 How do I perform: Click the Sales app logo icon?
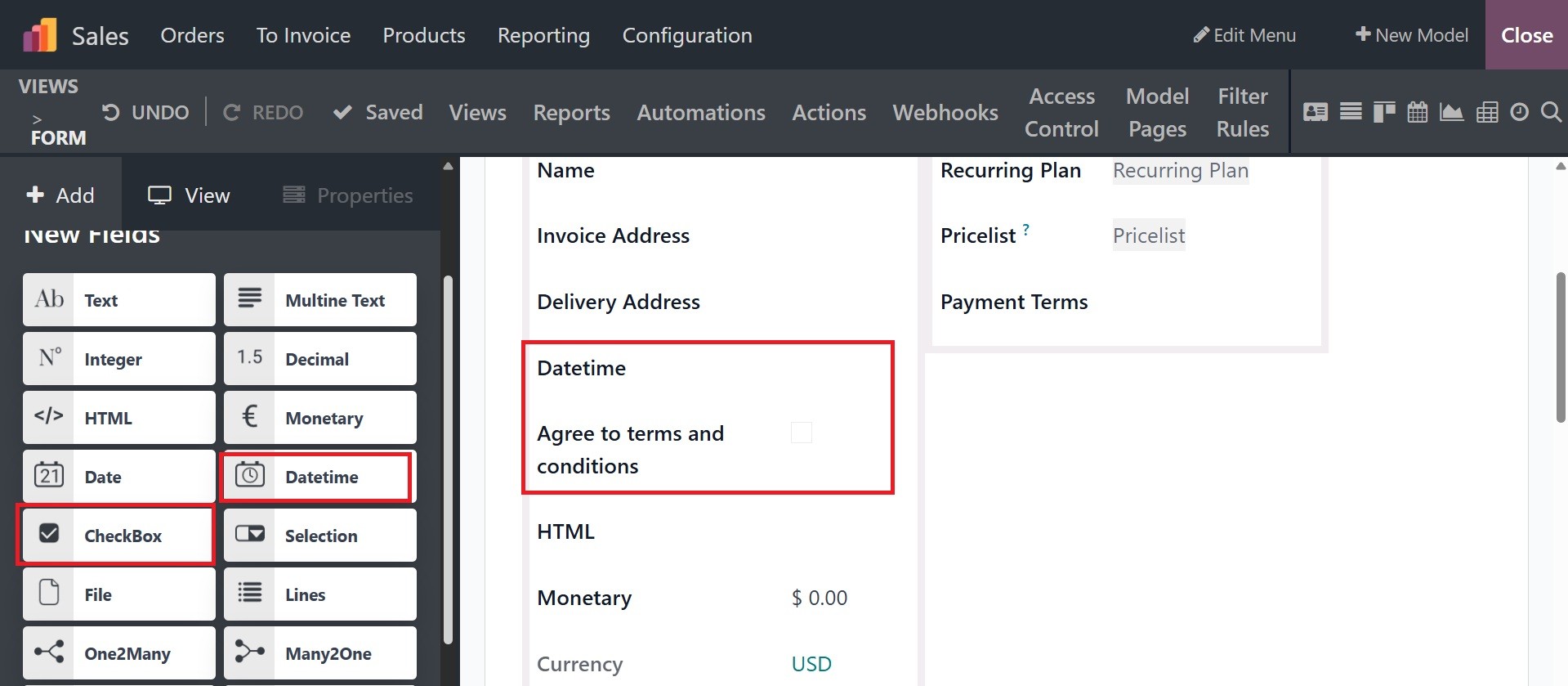(39, 35)
